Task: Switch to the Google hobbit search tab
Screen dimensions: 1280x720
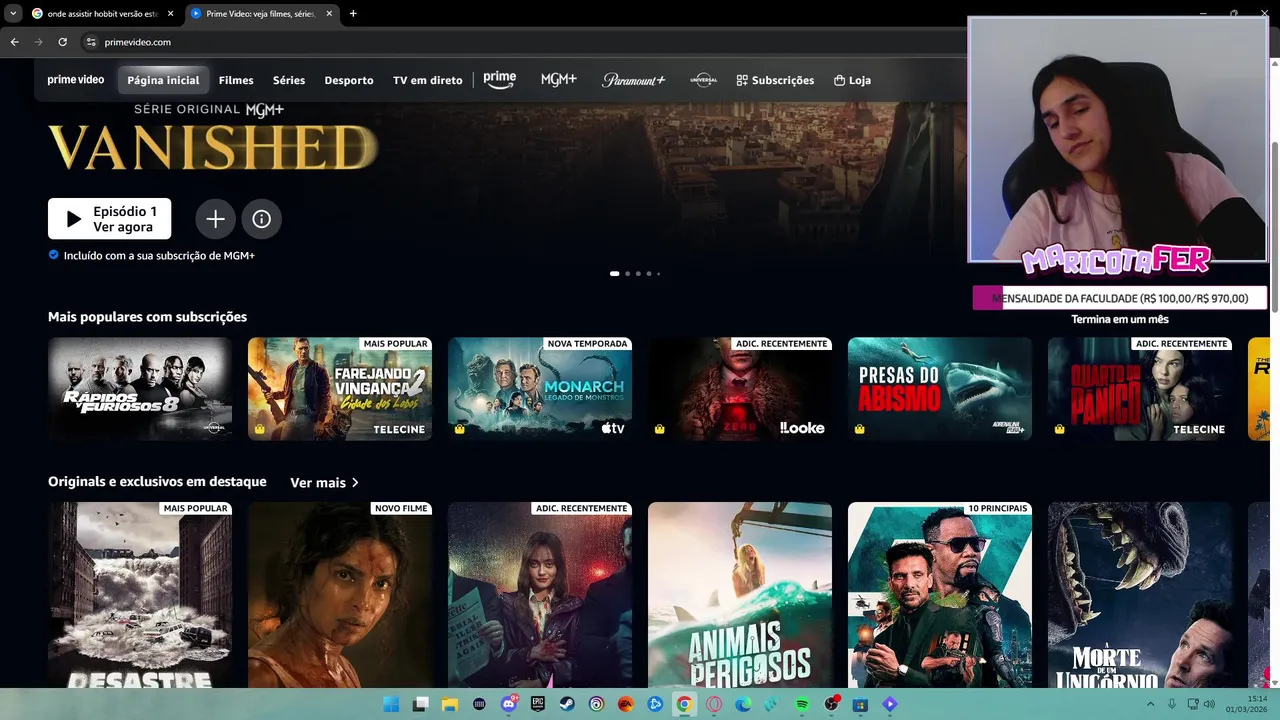Action: tap(102, 14)
